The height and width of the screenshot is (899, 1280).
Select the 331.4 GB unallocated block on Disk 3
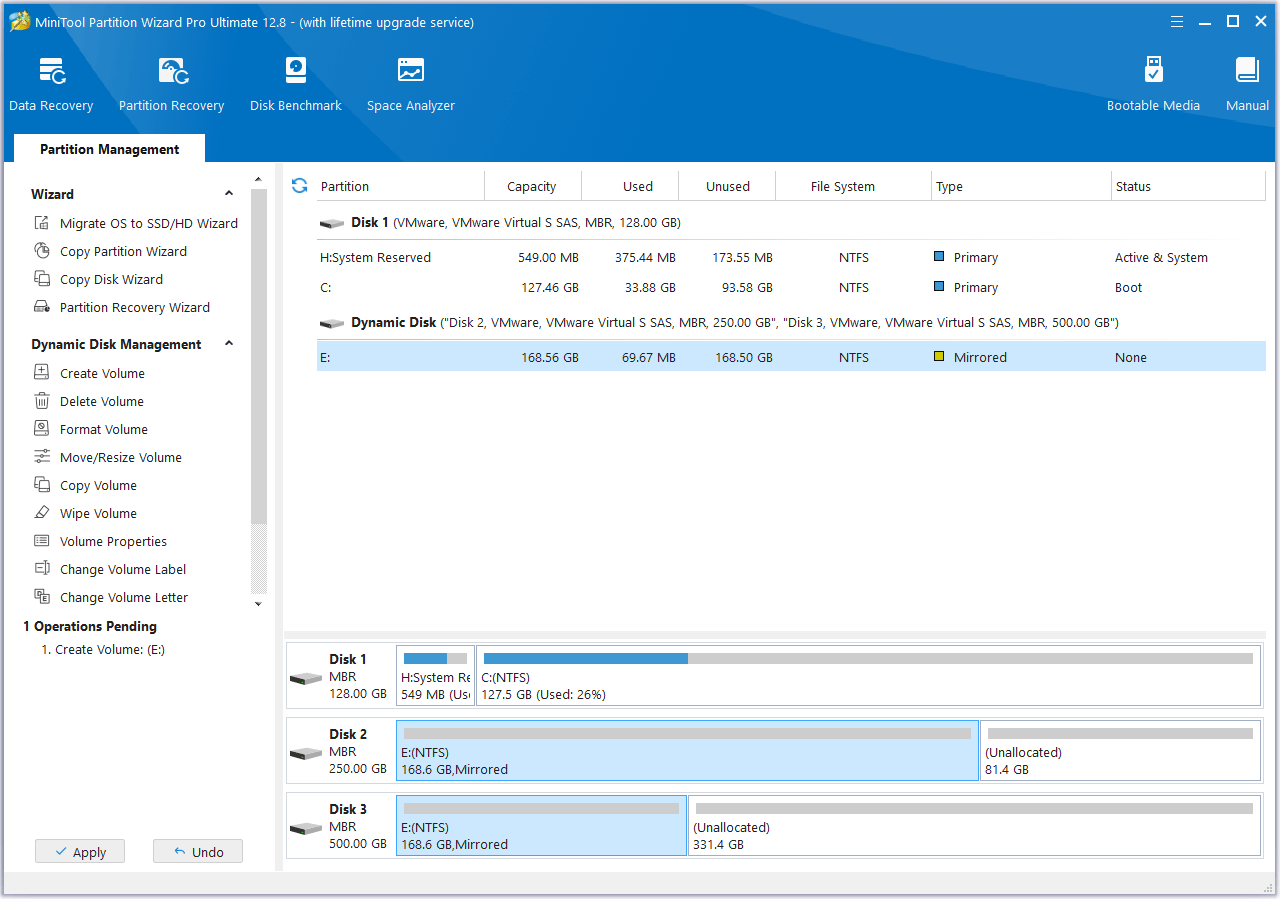point(974,826)
